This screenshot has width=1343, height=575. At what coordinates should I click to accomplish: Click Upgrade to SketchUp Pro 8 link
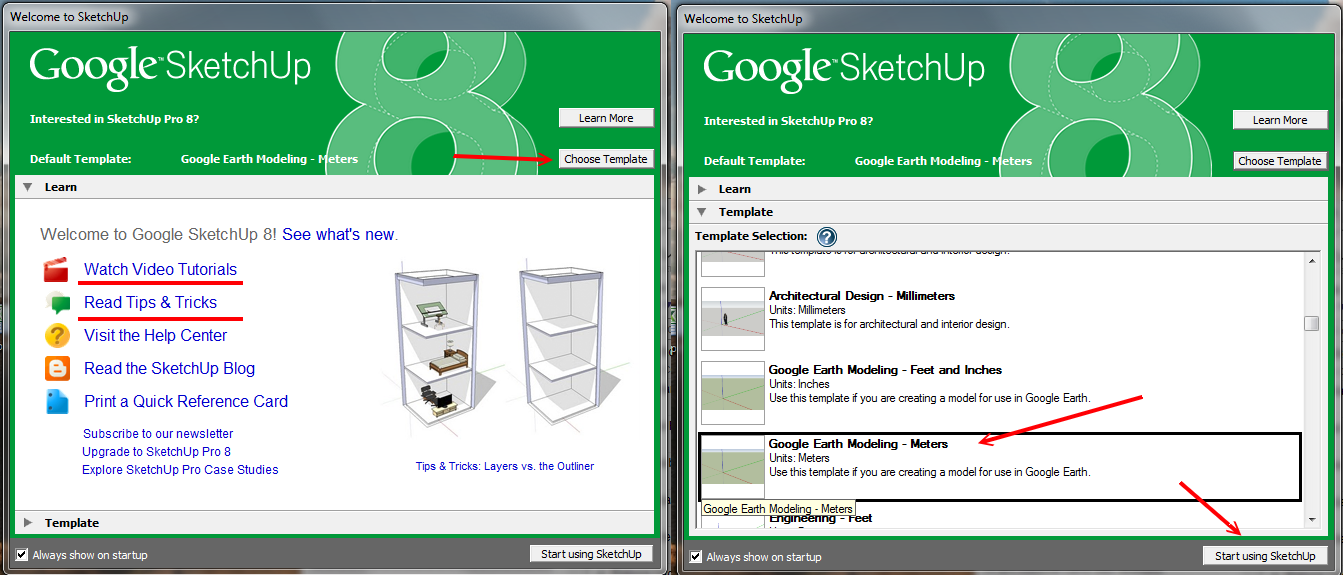[x=156, y=452]
